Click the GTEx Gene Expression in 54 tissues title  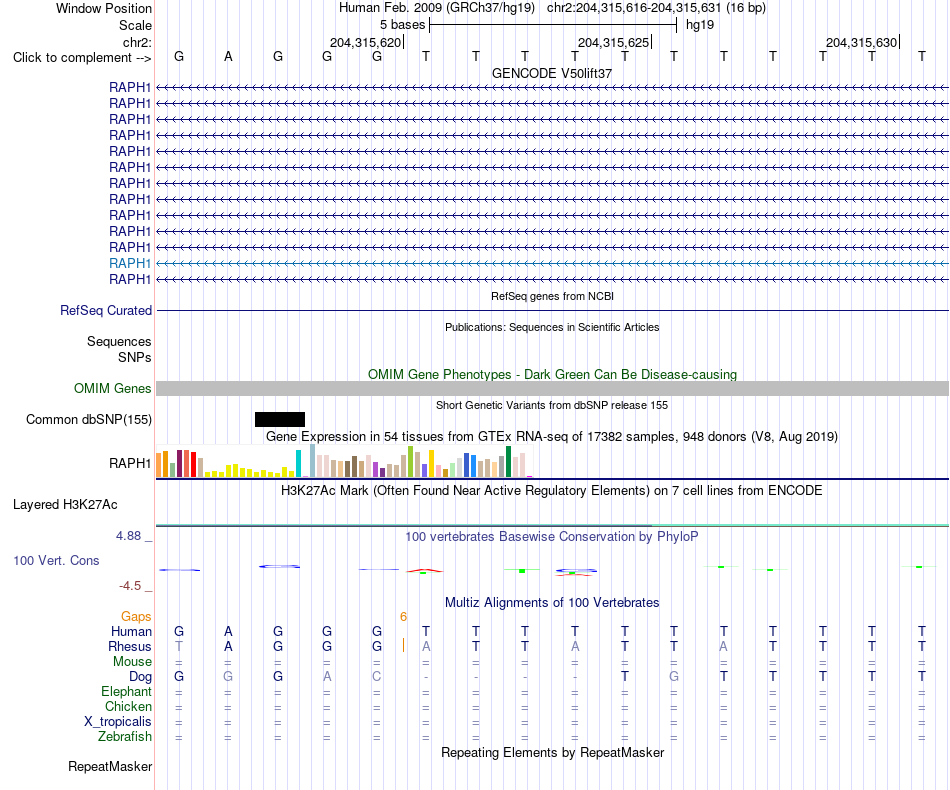(552, 437)
